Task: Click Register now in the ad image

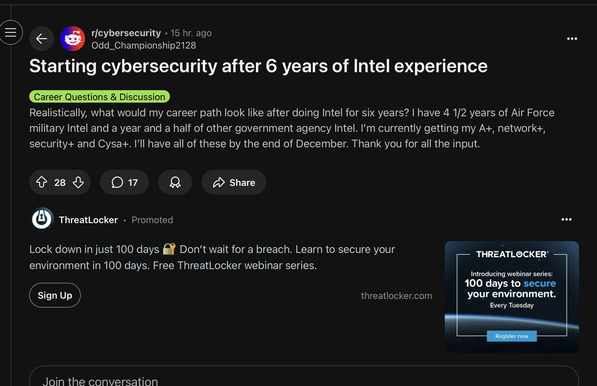Action: [512, 336]
